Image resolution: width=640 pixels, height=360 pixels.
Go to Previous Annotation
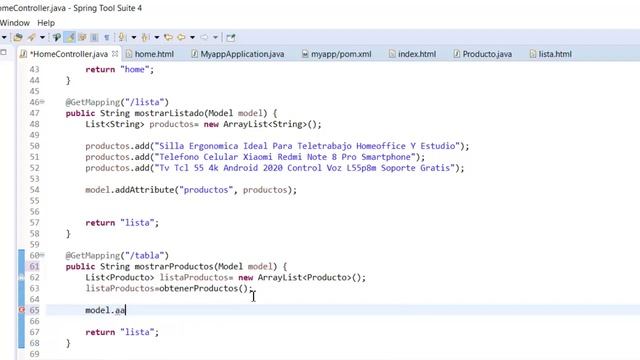click(145, 38)
